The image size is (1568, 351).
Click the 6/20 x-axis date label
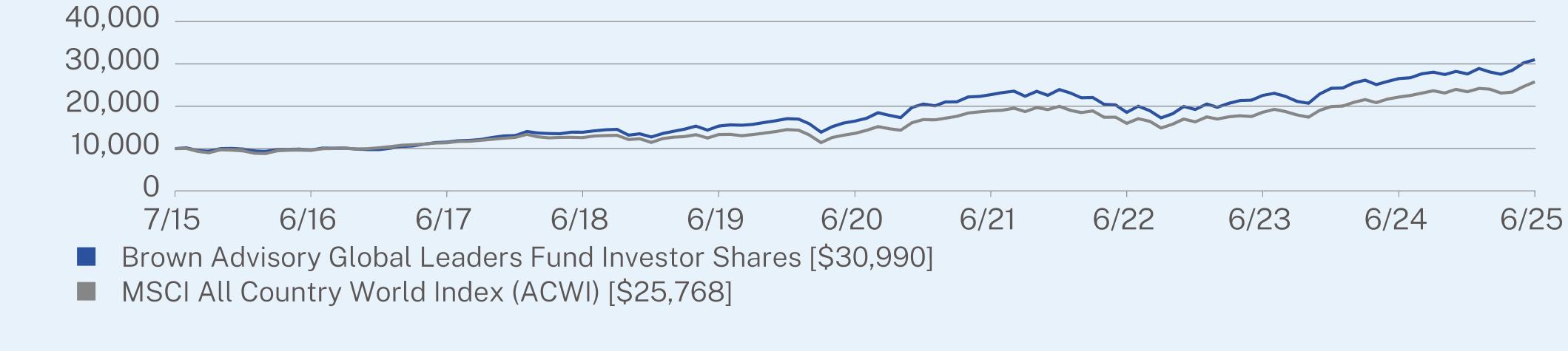pyautogui.click(x=852, y=219)
